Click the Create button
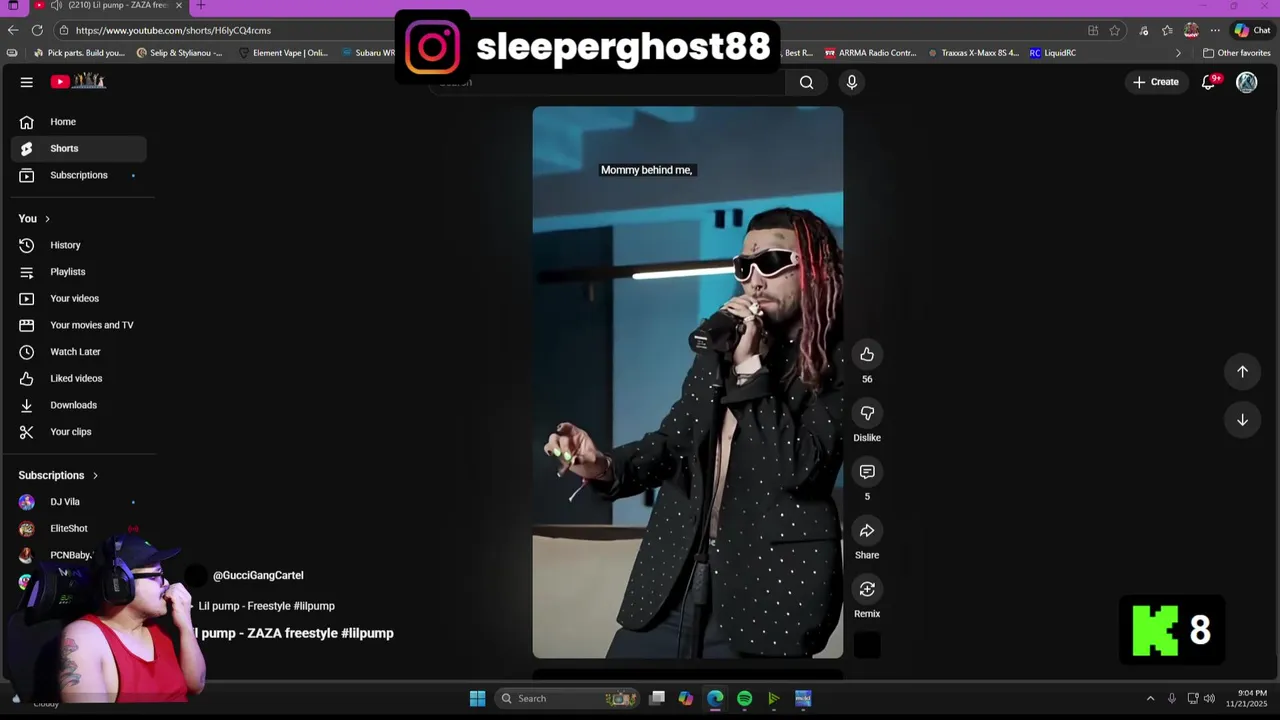 click(1156, 82)
